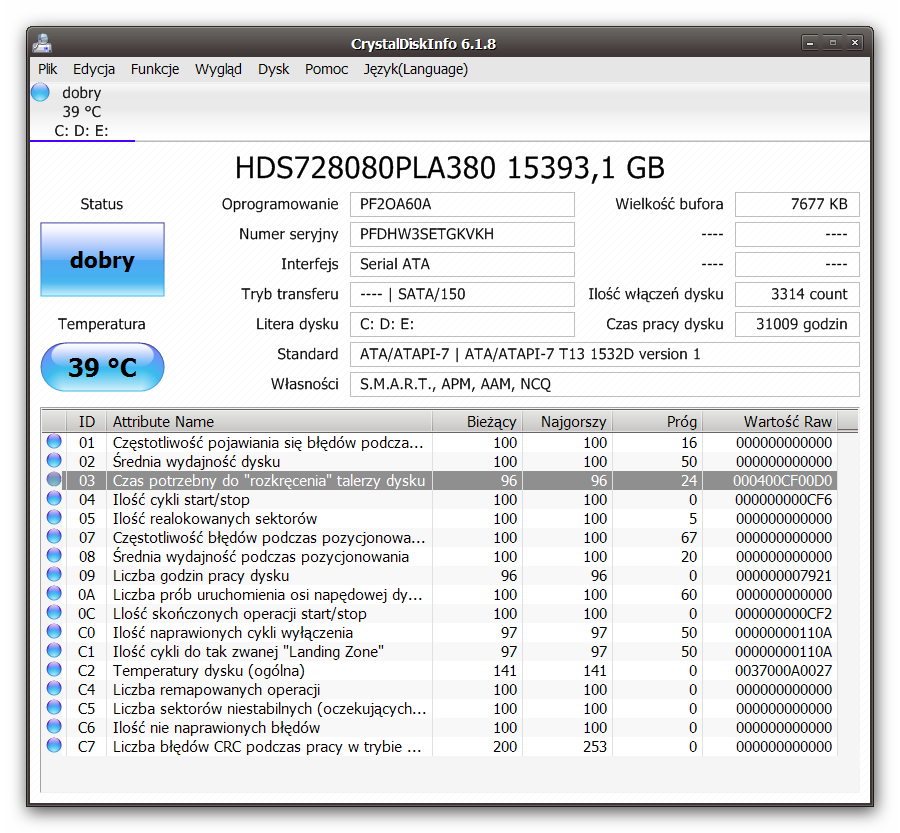The image size is (900, 833).
Task: Open the Pomoc menu
Action: click(x=327, y=69)
